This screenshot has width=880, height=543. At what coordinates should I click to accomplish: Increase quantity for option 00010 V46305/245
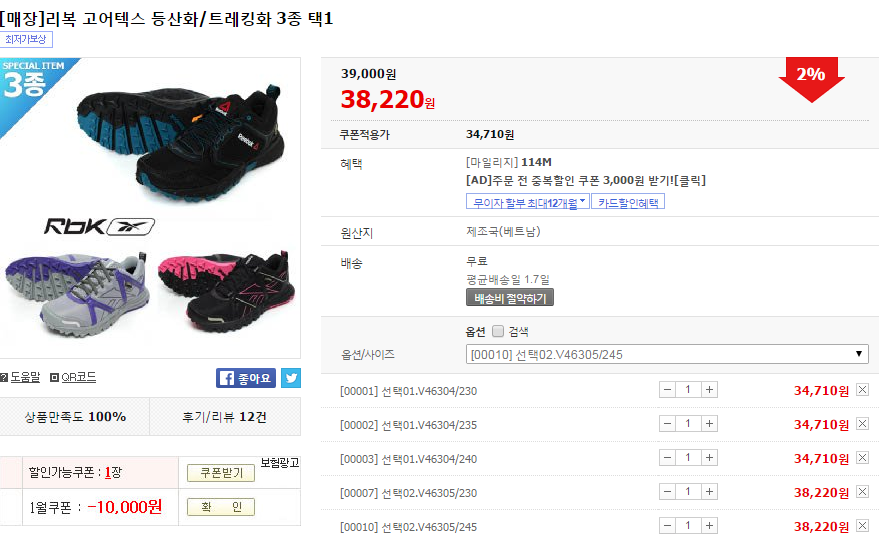[x=710, y=526]
